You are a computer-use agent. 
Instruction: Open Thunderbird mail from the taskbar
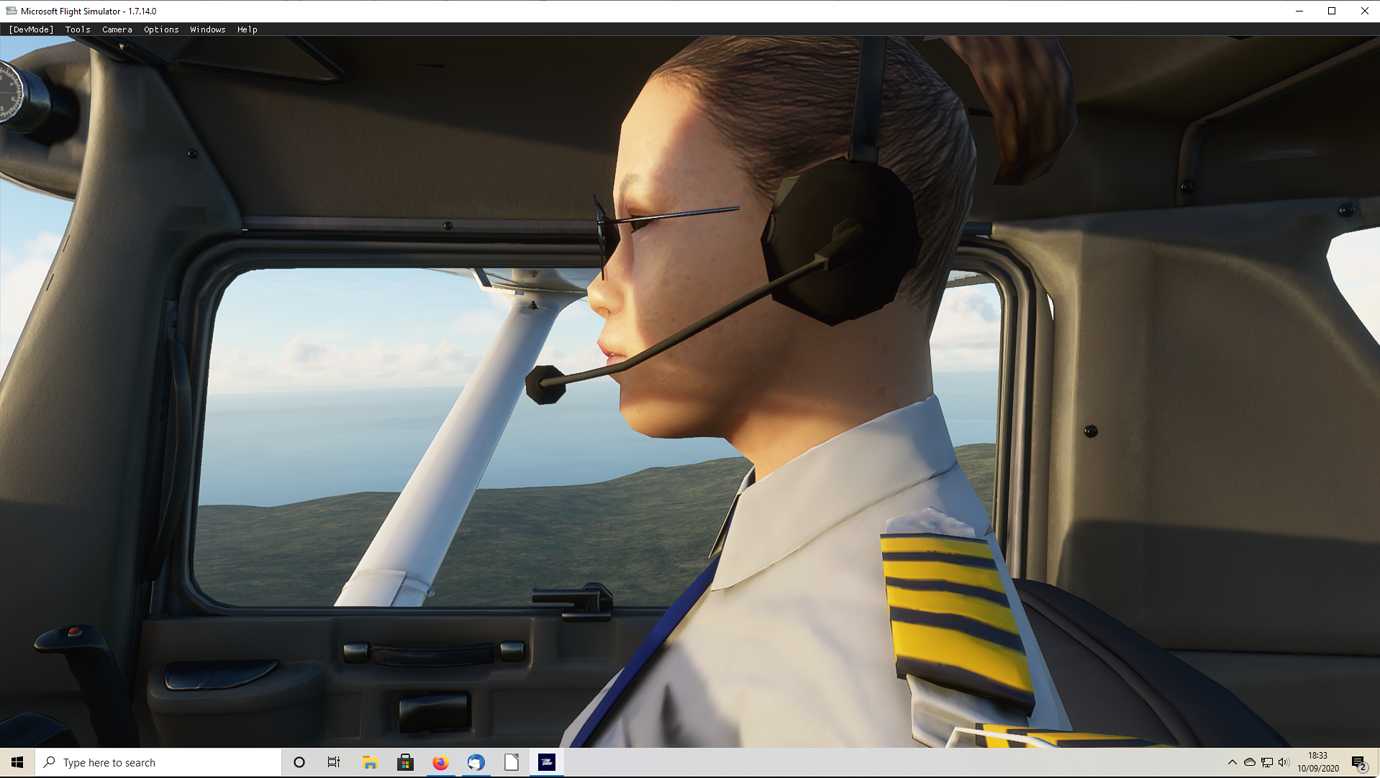[475, 762]
